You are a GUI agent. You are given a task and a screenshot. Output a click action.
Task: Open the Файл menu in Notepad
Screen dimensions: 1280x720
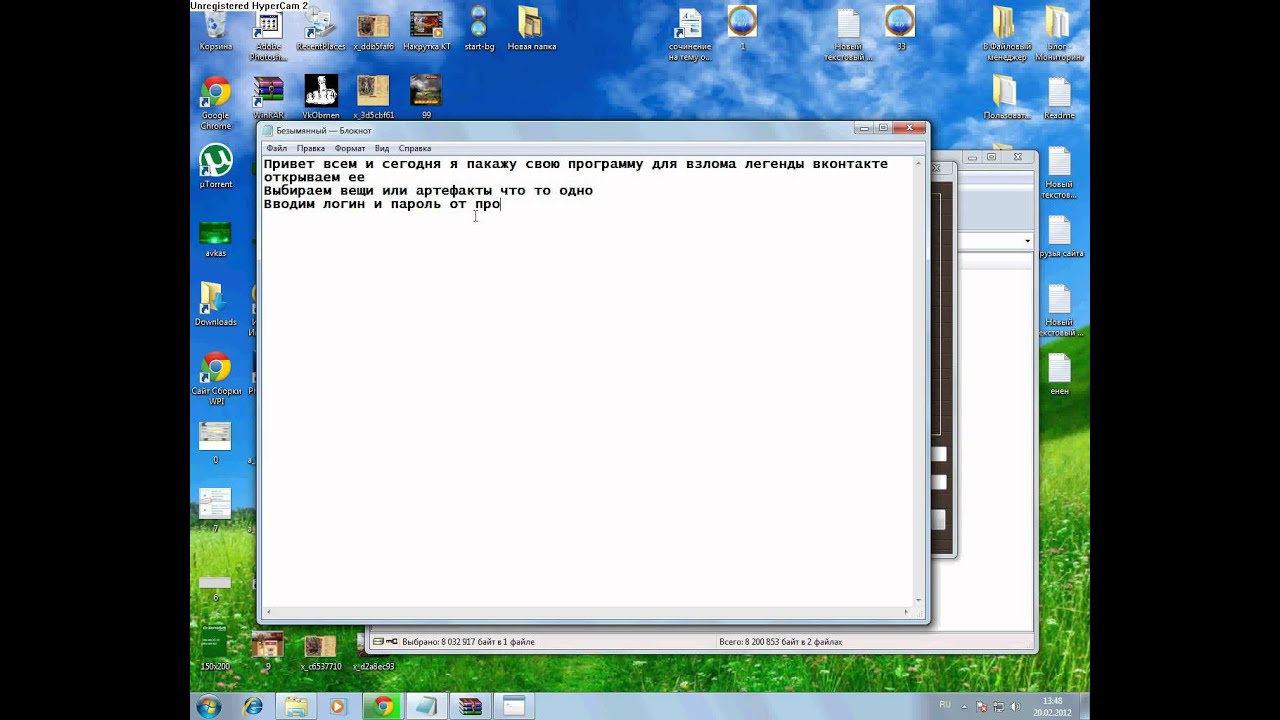tap(276, 148)
